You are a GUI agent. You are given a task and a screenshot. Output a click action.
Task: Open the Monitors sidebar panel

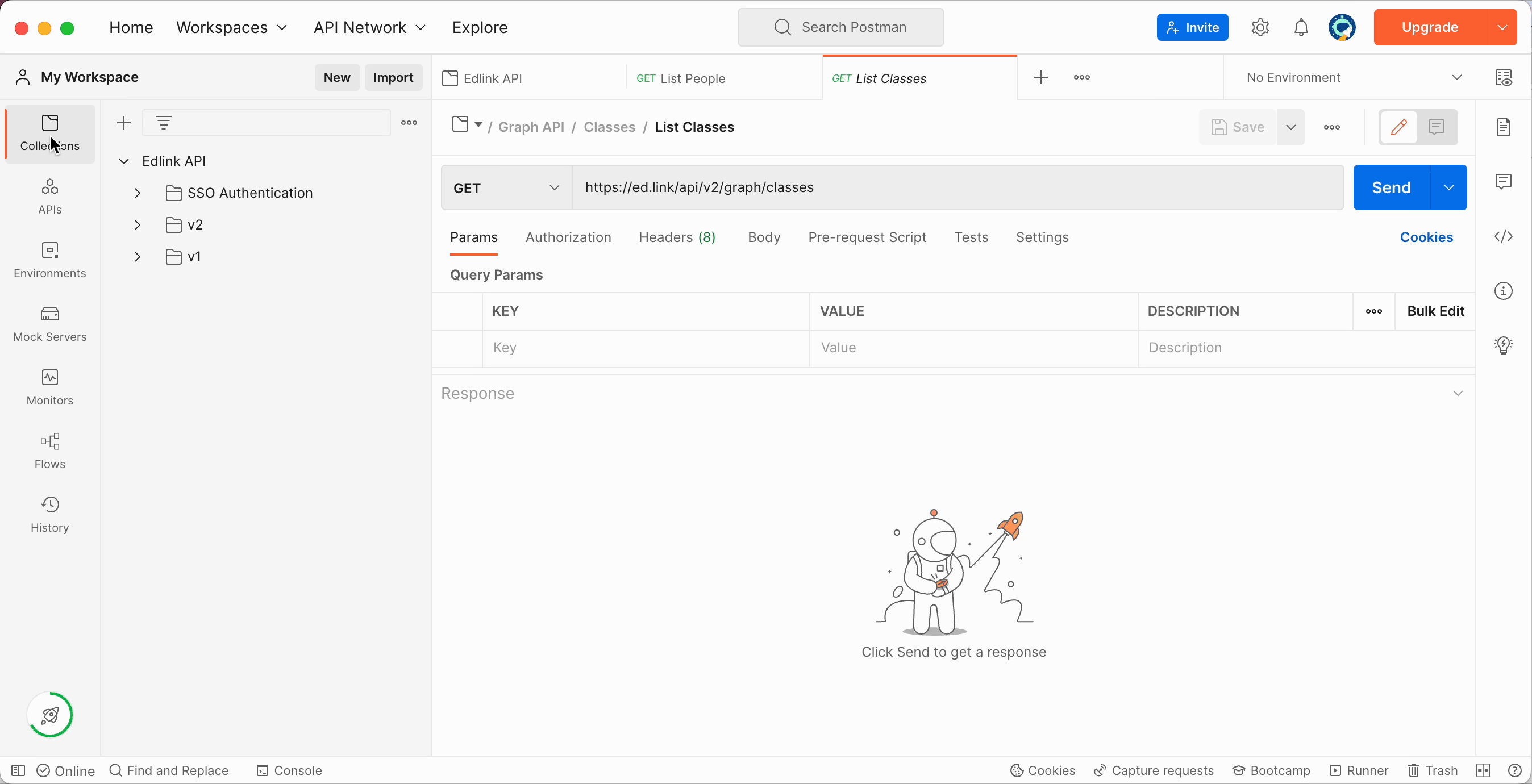(x=50, y=387)
